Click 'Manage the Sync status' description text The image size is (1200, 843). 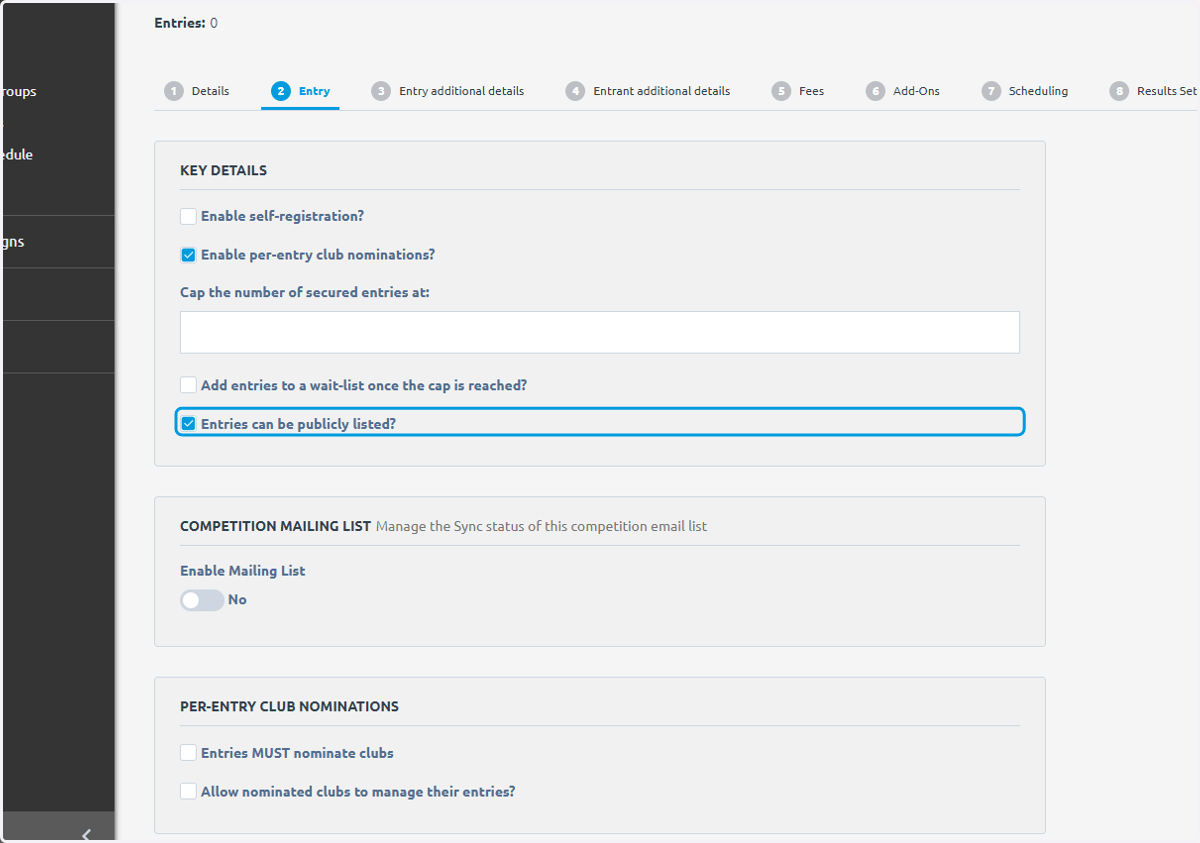click(541, 526)
